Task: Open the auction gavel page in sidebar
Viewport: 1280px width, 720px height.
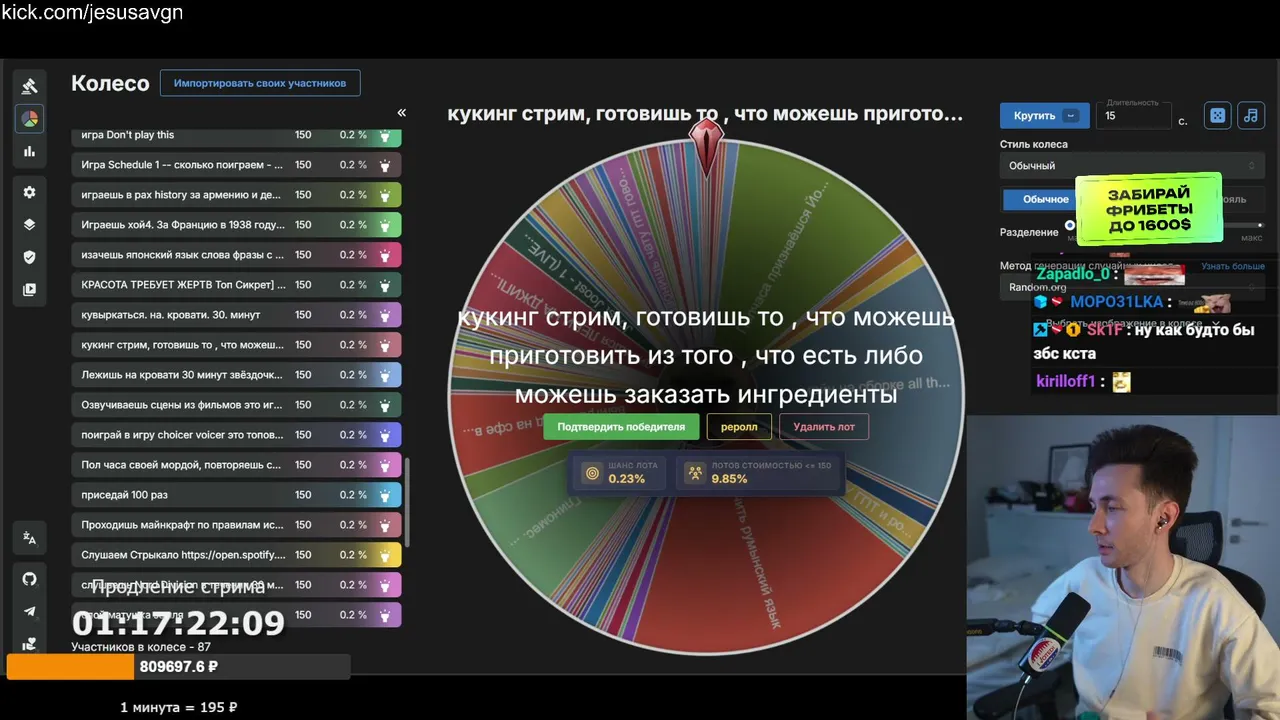Action: point(29,86)
